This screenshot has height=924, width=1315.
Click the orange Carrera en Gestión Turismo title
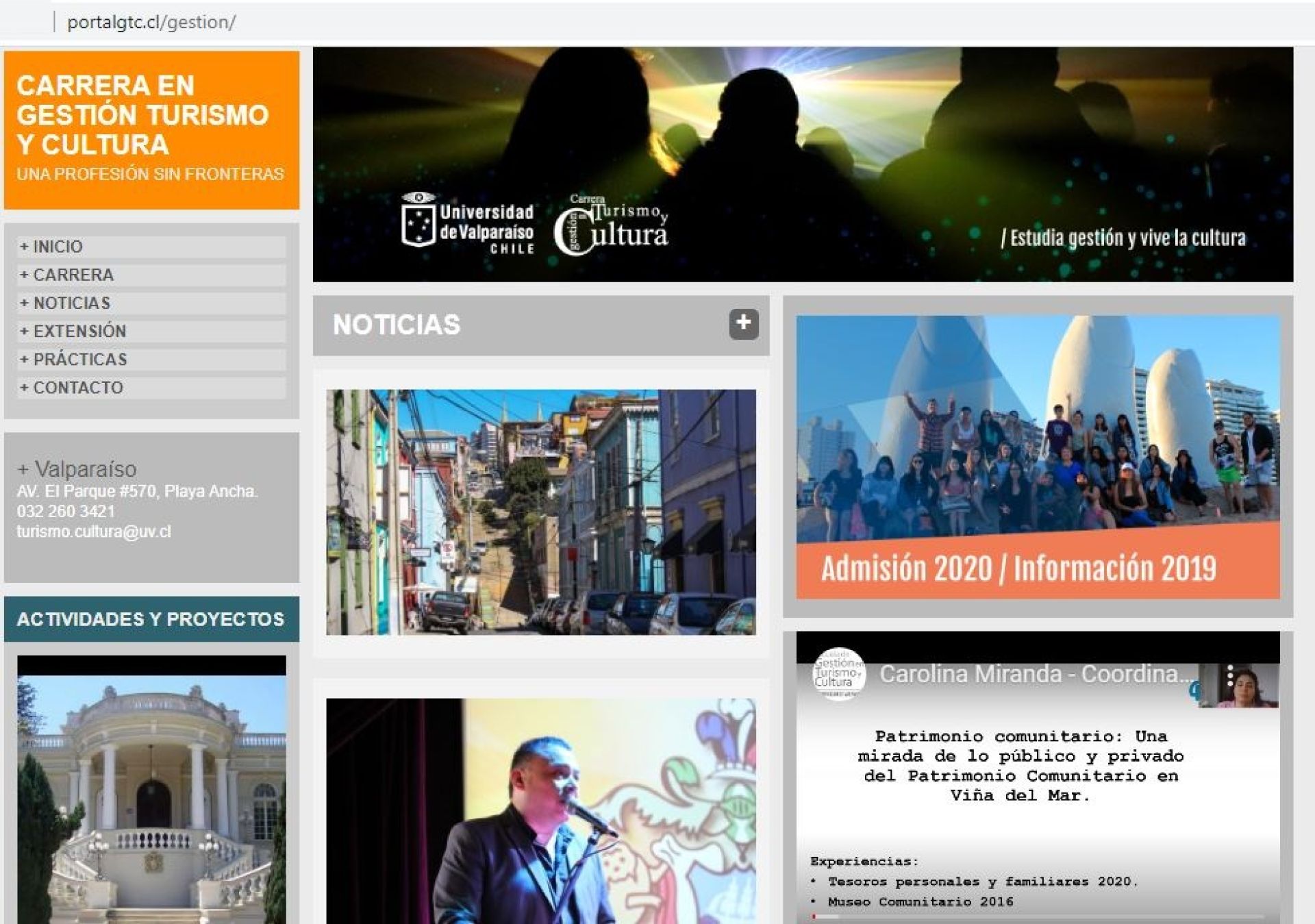pos(142,115)
